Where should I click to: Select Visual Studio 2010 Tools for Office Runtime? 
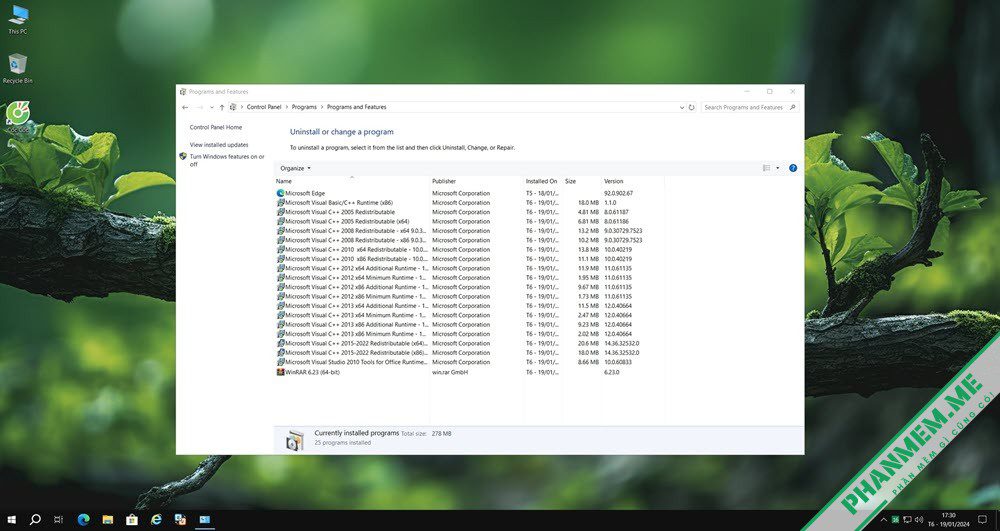click(x=469, y=362)
